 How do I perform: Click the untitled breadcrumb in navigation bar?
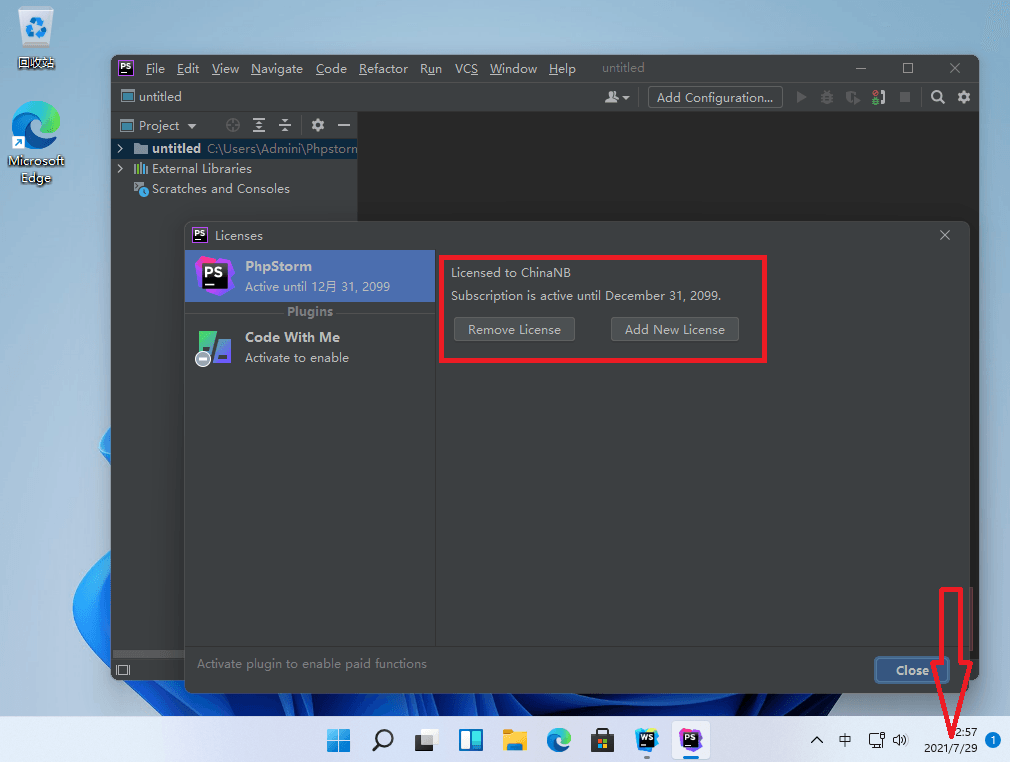pos(151,97)
